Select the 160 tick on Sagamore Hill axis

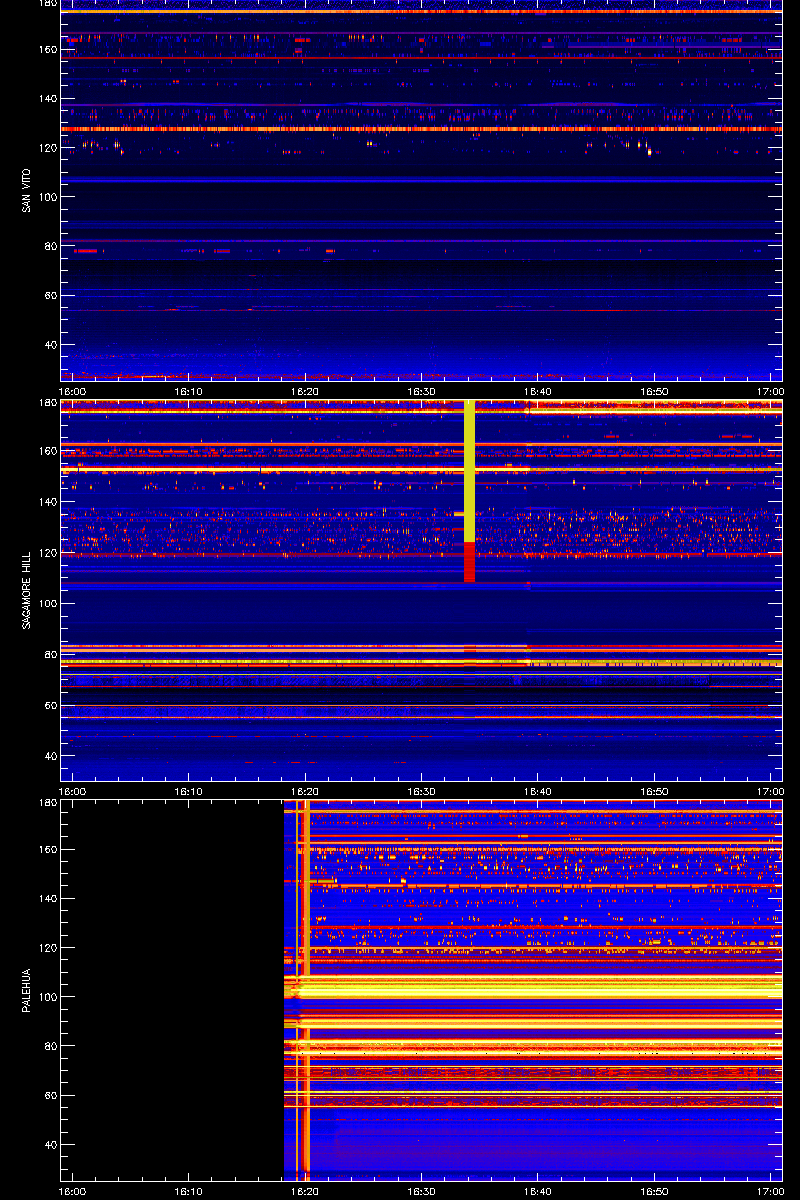(47, 451)
